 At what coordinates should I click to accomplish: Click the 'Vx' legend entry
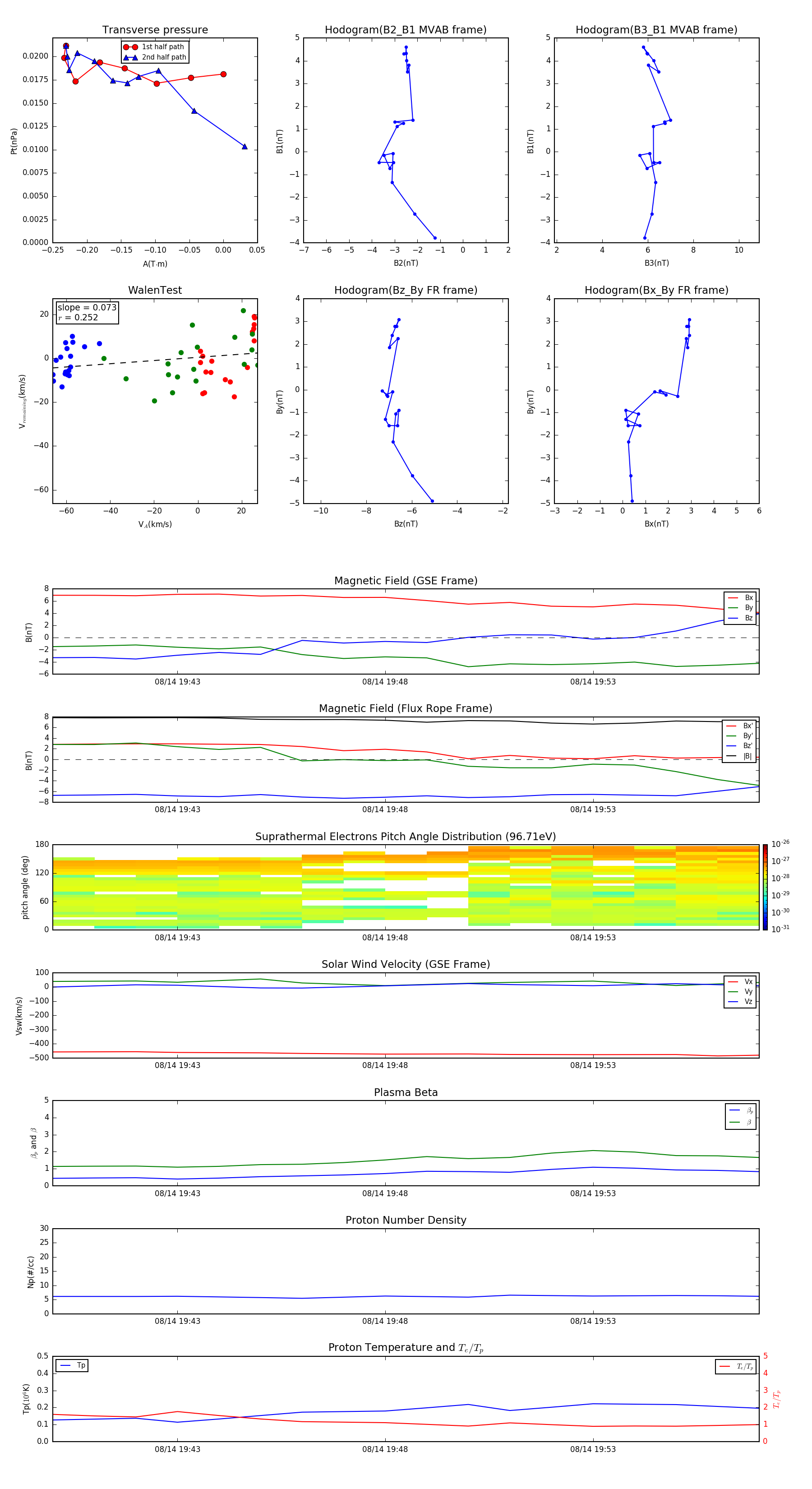pos(741,981)
